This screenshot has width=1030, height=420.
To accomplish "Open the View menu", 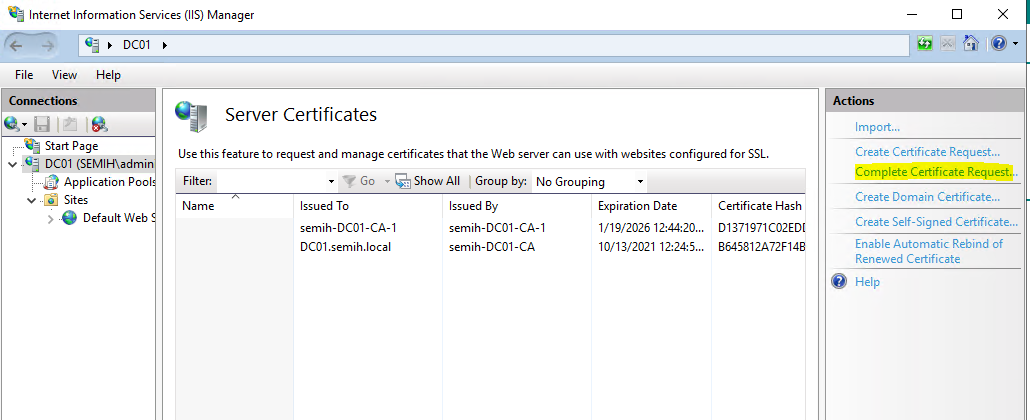I will click(x=64, y=75).
